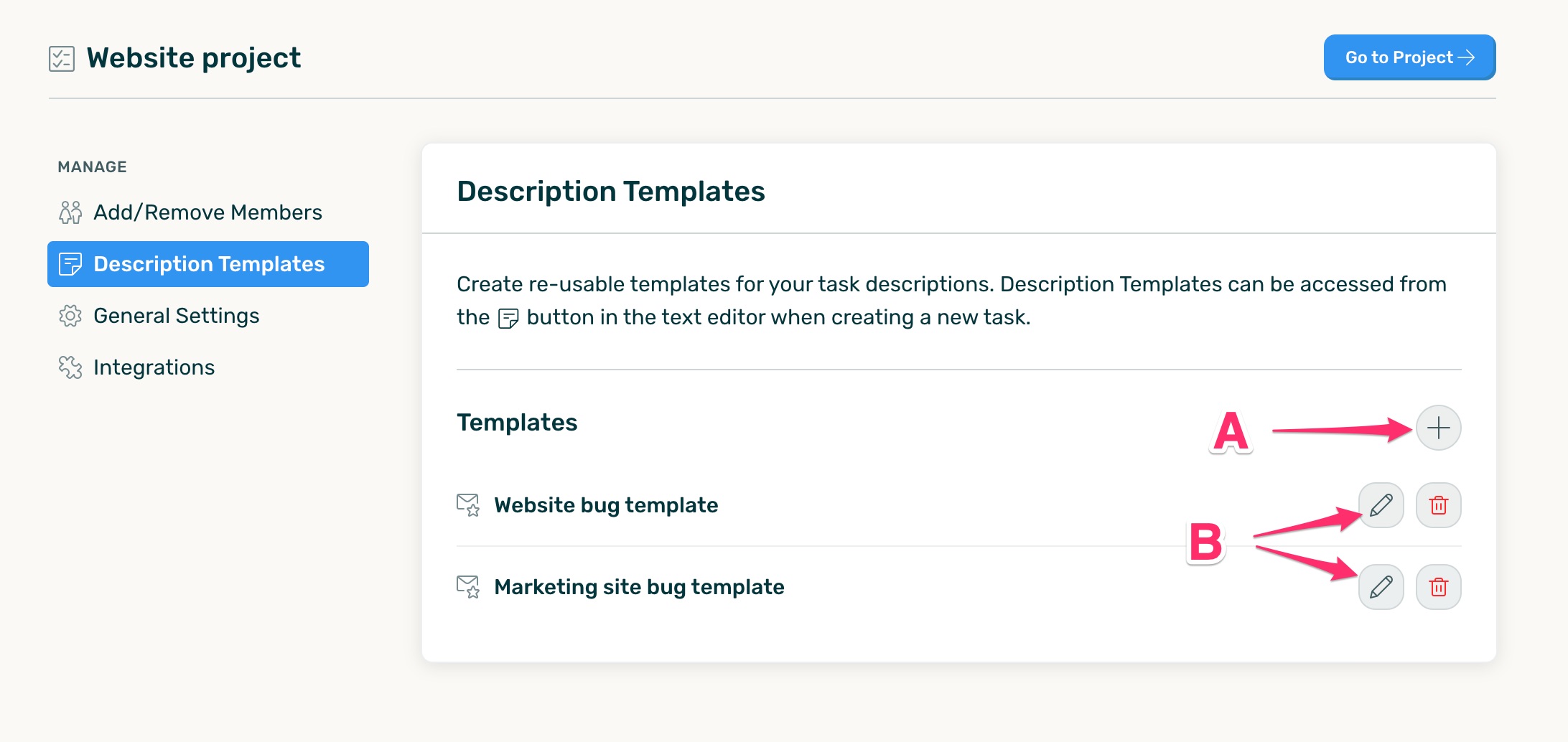This screenshot has height=742, width=1568.
Task: Delete the Marketing site bug template via trash icon
Action: [x=1438, y=587]
